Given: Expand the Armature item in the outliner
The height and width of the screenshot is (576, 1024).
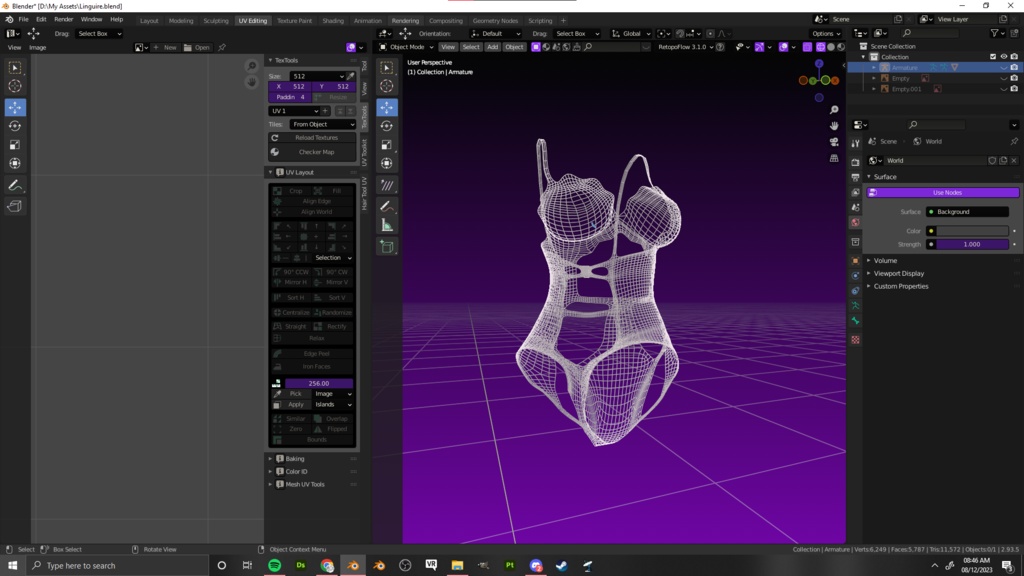Looking at the screenshot, I should coord(874,67).
